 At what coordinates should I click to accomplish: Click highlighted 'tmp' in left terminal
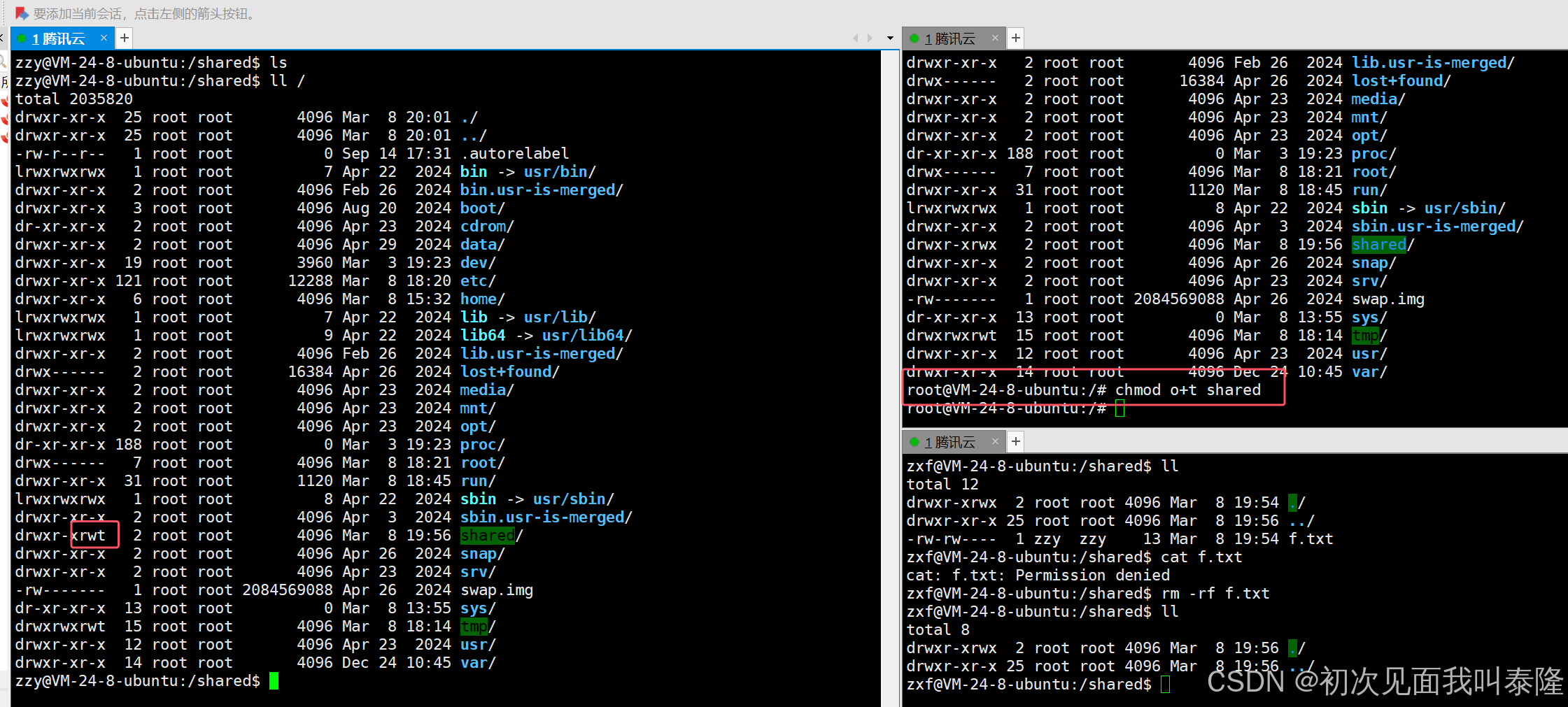click(474, 626)
